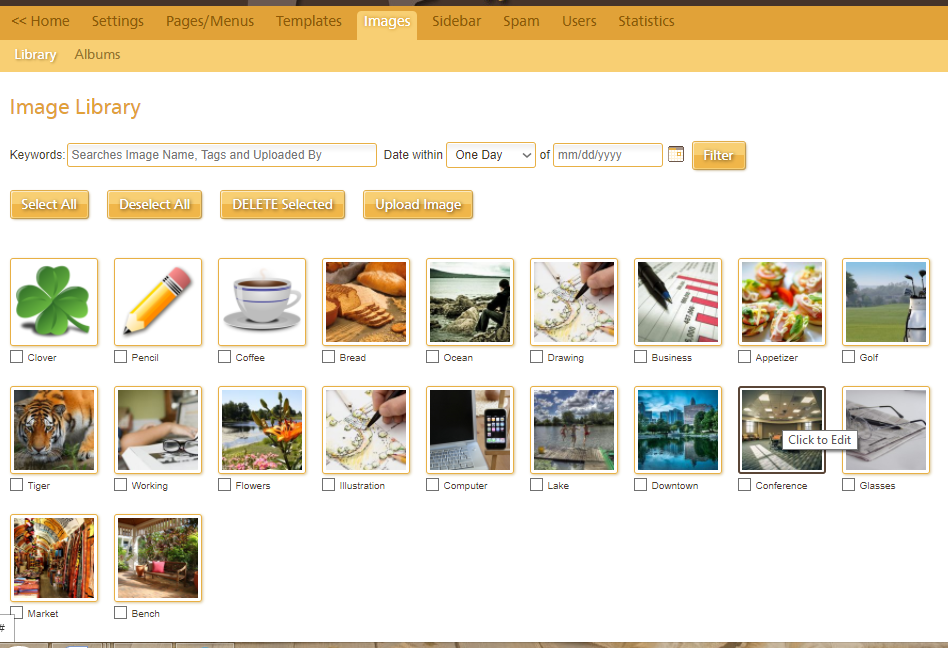Check the Bread checkbox
This screenshot has height=648, width=948.
(328, 357)
